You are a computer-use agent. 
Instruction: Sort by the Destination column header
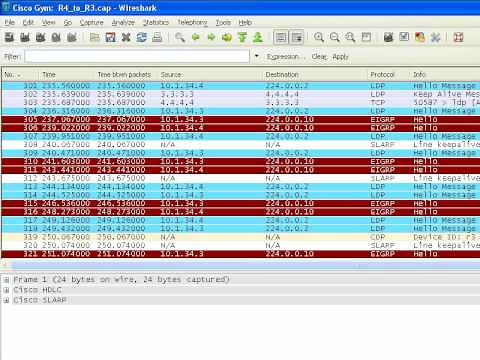click(x=315, y=75)
